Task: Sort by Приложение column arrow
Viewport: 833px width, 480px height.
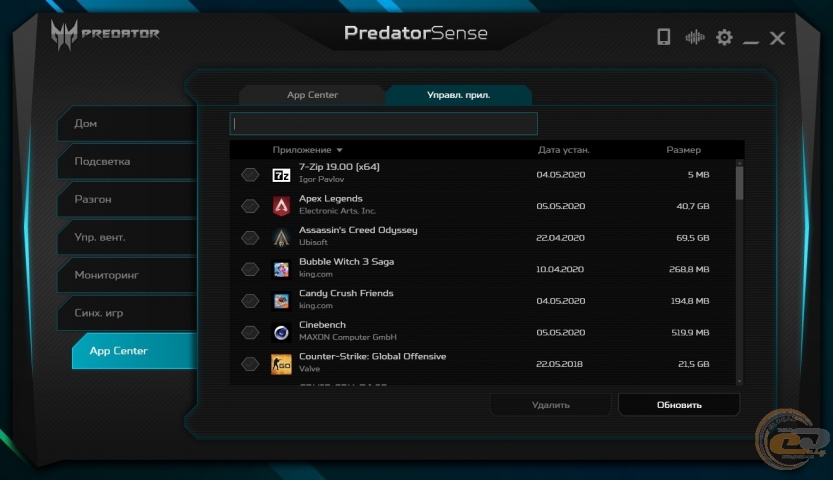Action: [x=339, y=150]
